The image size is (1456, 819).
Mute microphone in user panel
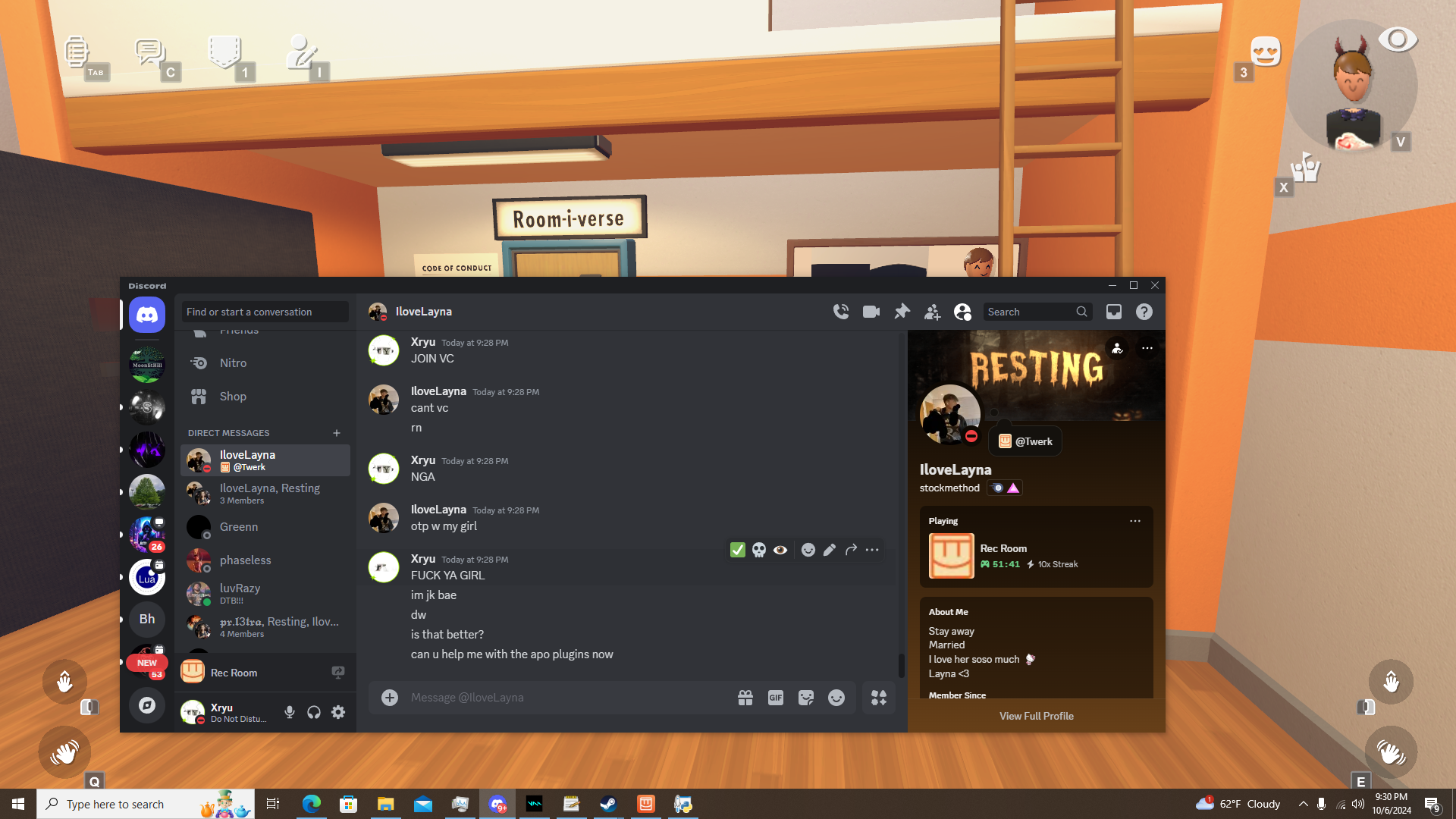click(289, 712)
